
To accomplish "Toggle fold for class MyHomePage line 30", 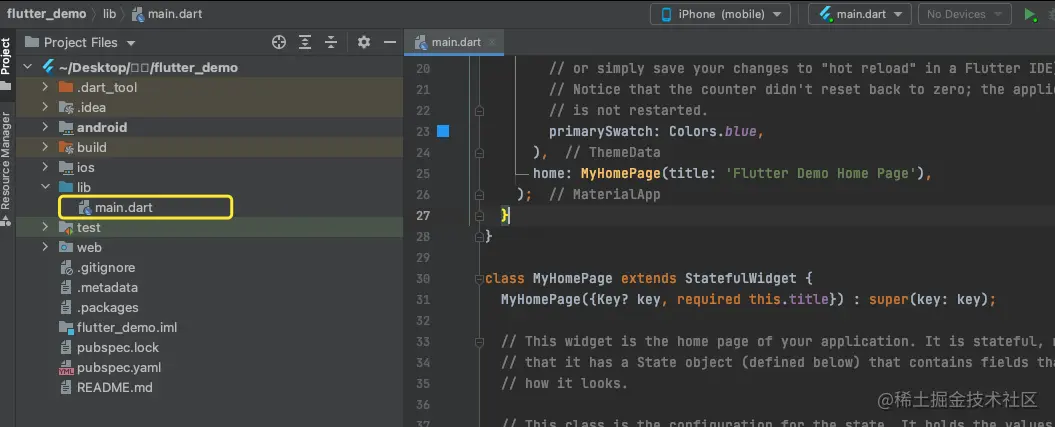I will (x=480, y=278).
